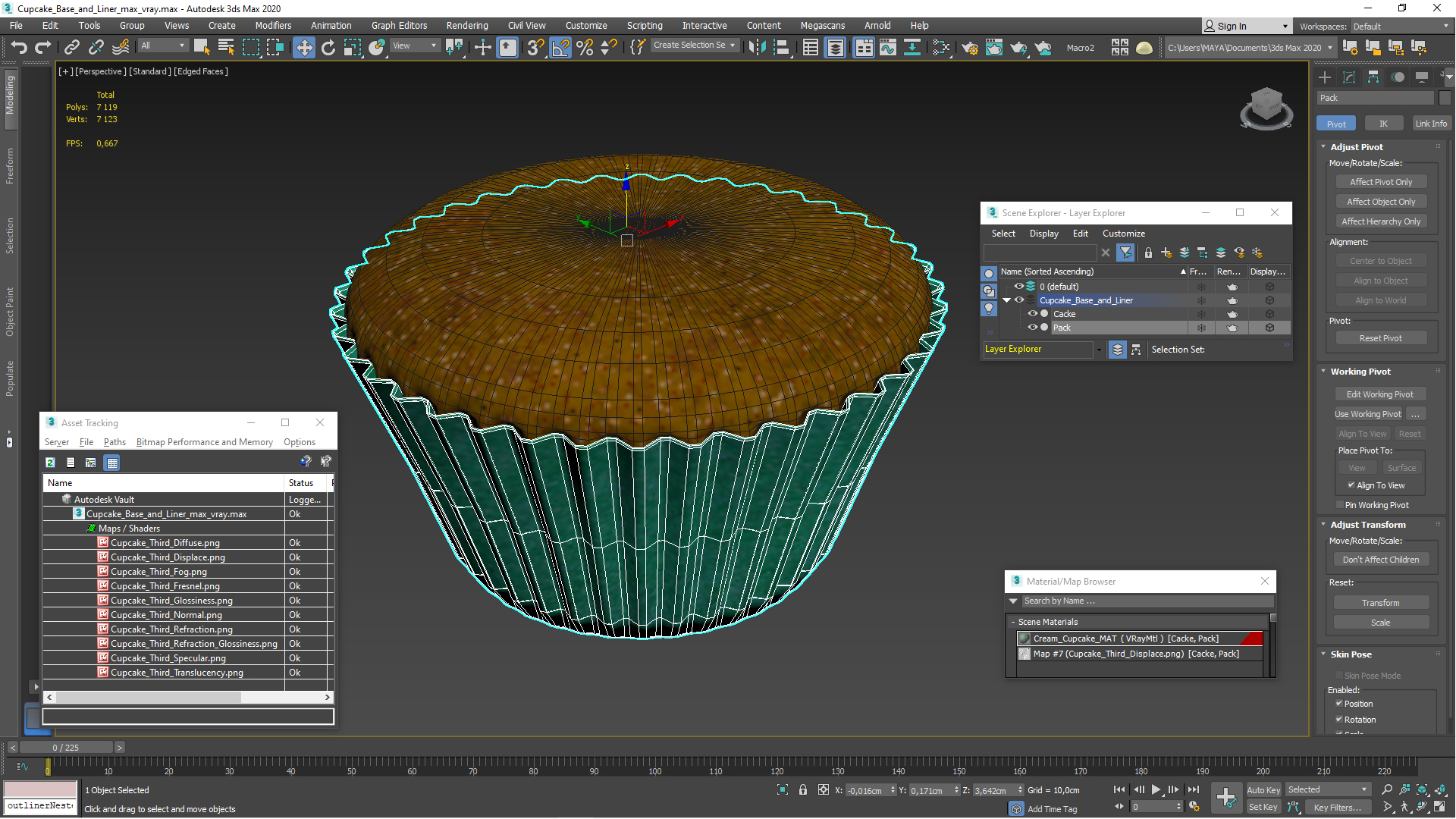
Task: Create new layer in Layer Explorer
Action: tap(1166, 253)
